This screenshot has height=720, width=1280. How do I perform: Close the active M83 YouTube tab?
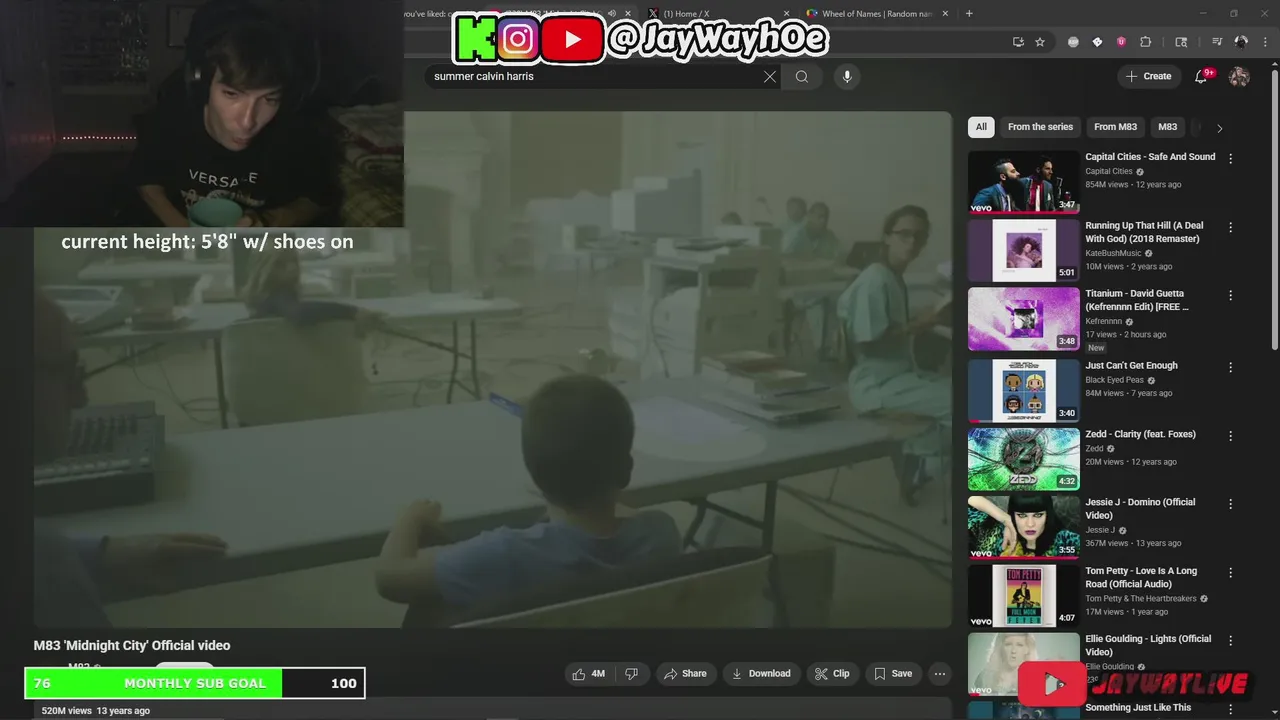629,14
